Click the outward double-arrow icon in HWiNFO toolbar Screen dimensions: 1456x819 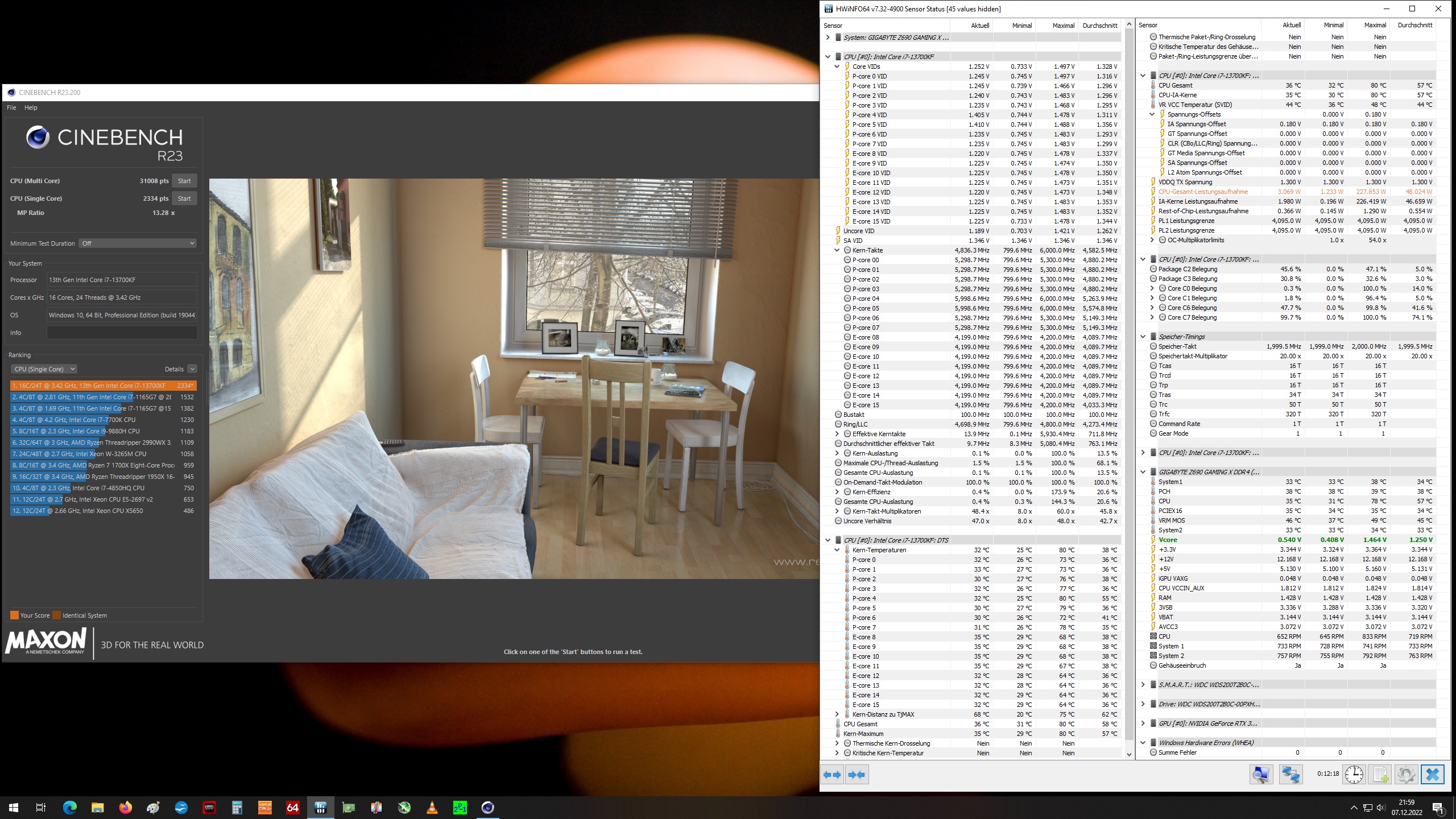coord(832,775)
